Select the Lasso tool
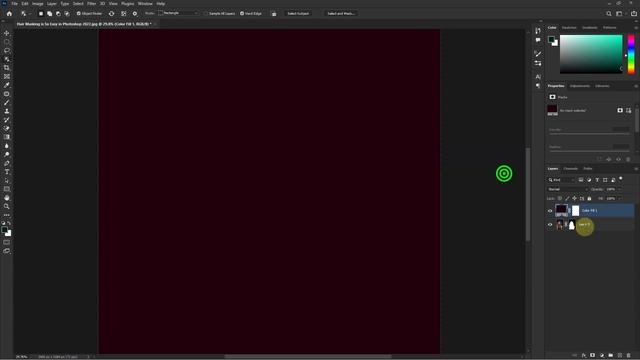The width and height of the screenshot is (640, 360). (7, 51)
